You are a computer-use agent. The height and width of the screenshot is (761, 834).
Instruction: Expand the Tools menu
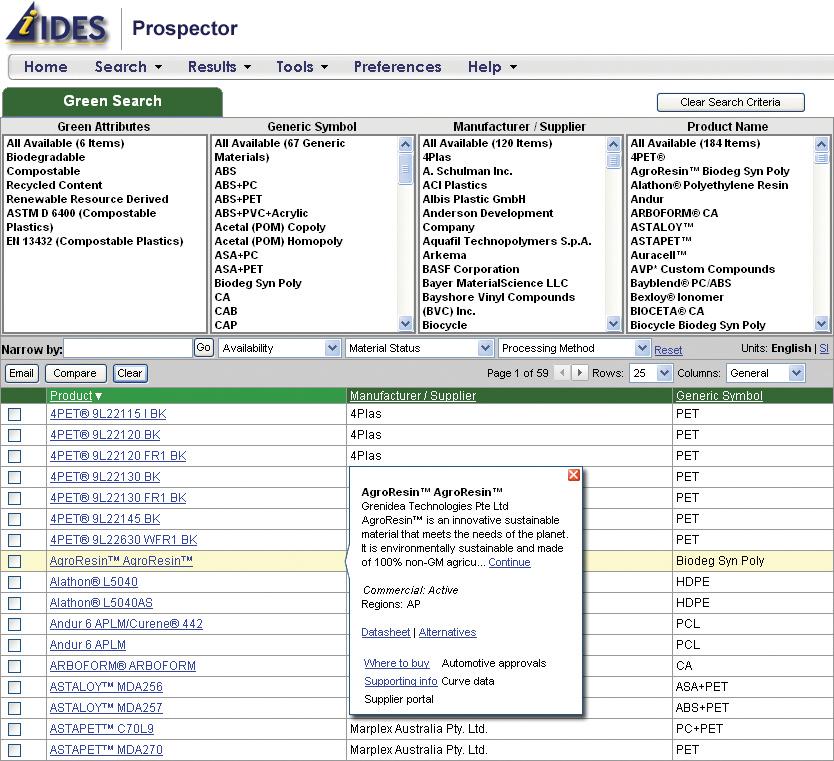click(x=302, y=67)
